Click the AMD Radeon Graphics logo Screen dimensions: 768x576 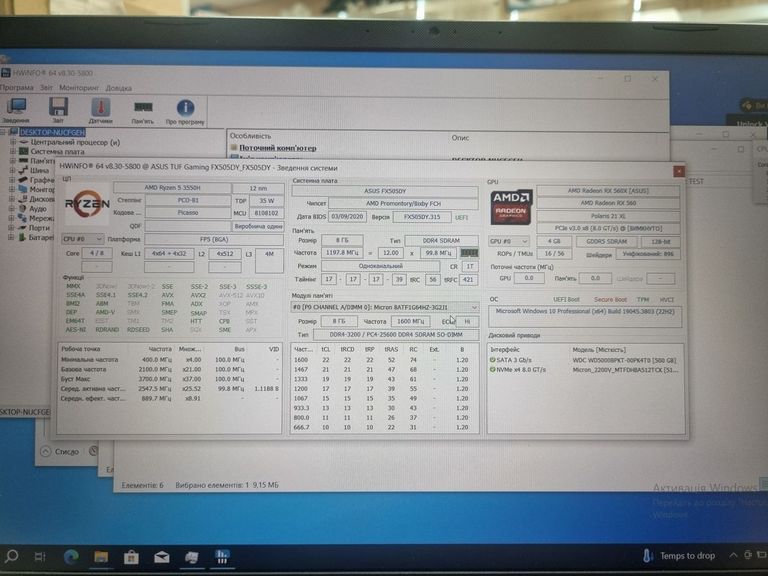coord(509,207)
